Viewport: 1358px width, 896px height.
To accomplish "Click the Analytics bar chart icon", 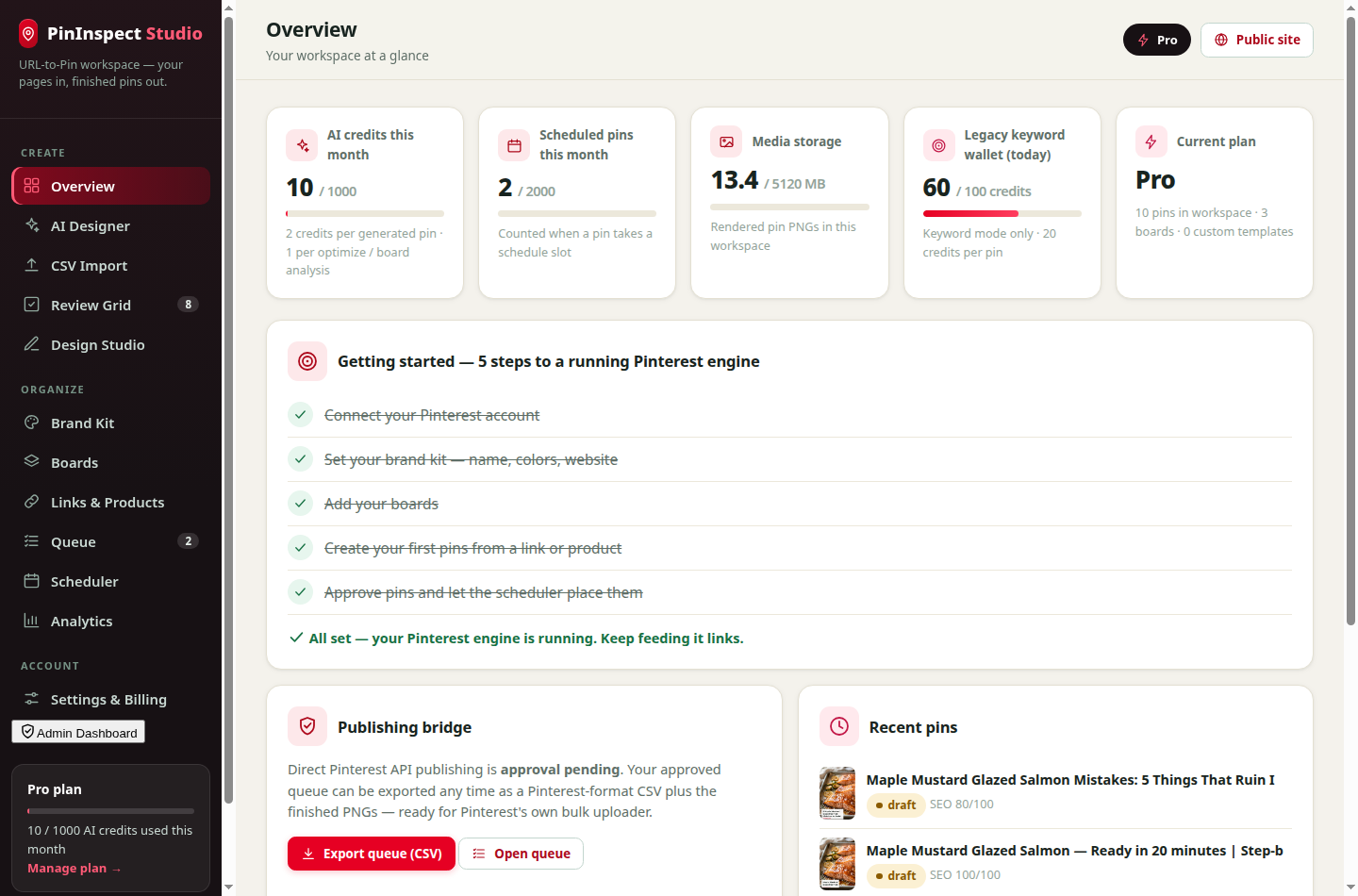I will click(32, 621).
